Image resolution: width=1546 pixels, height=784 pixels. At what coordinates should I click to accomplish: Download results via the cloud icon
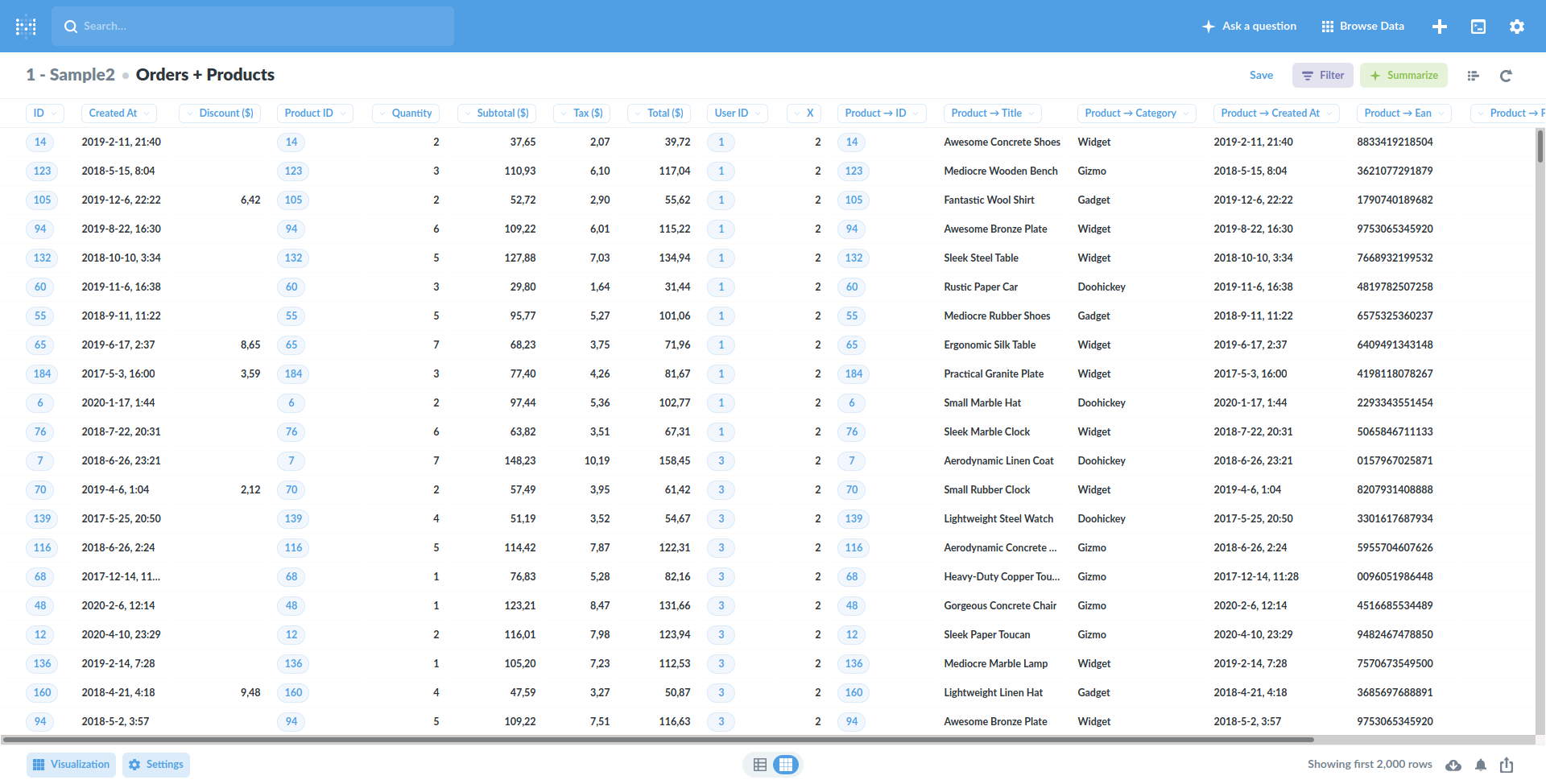click(1453, 765)
